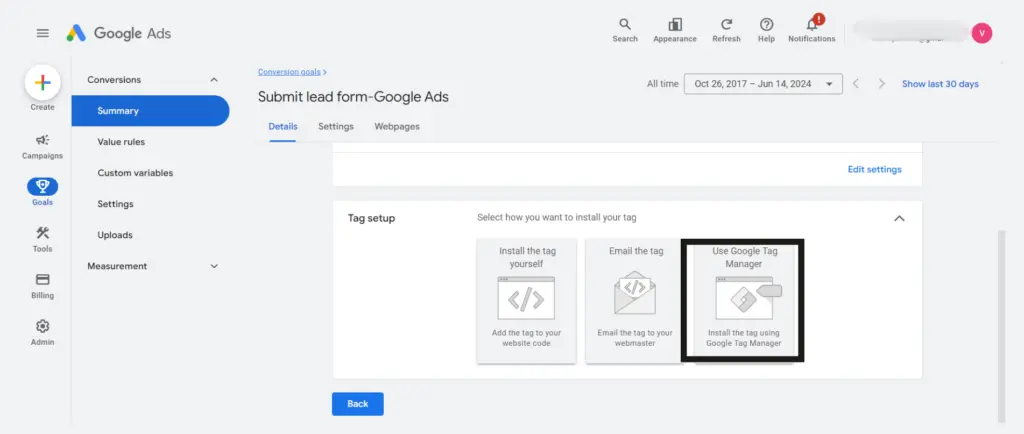Open the date range dropdown
The image size is (1024, 434).
(x=763, y=84)
